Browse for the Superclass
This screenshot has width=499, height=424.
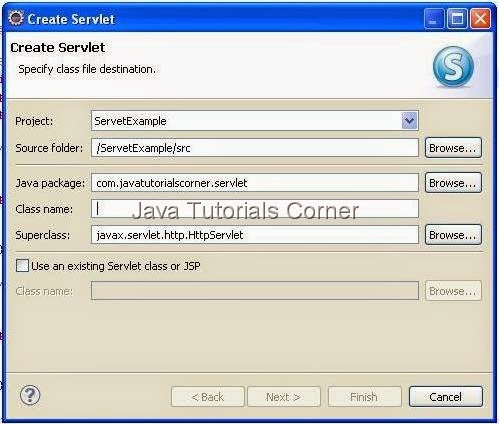pos(453,235)
